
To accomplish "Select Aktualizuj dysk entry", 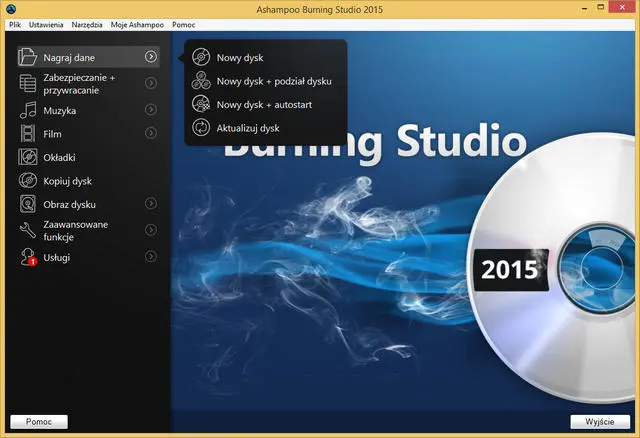I will [x=248, y=128].
